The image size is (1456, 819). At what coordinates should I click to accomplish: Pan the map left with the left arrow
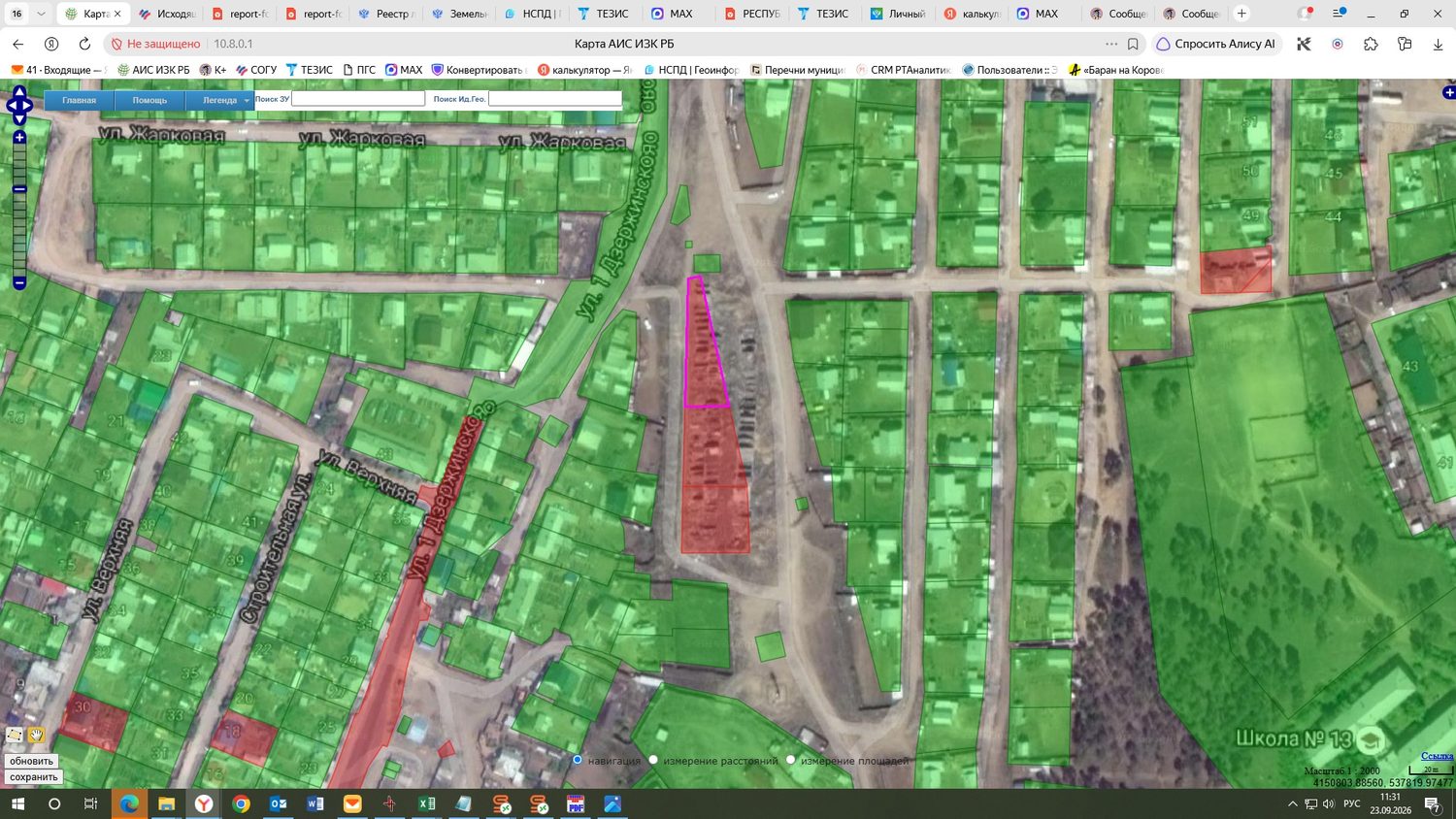11,106
